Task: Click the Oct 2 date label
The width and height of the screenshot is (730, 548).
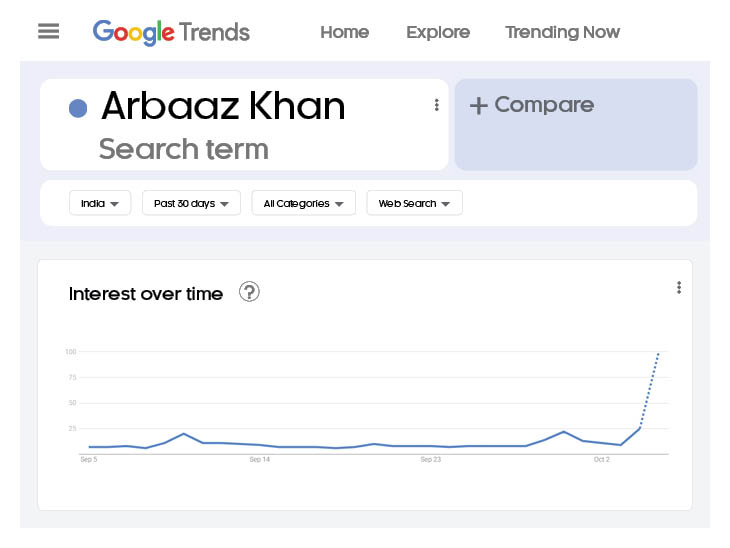Action: pyautogui.click(x=601, y=460)
